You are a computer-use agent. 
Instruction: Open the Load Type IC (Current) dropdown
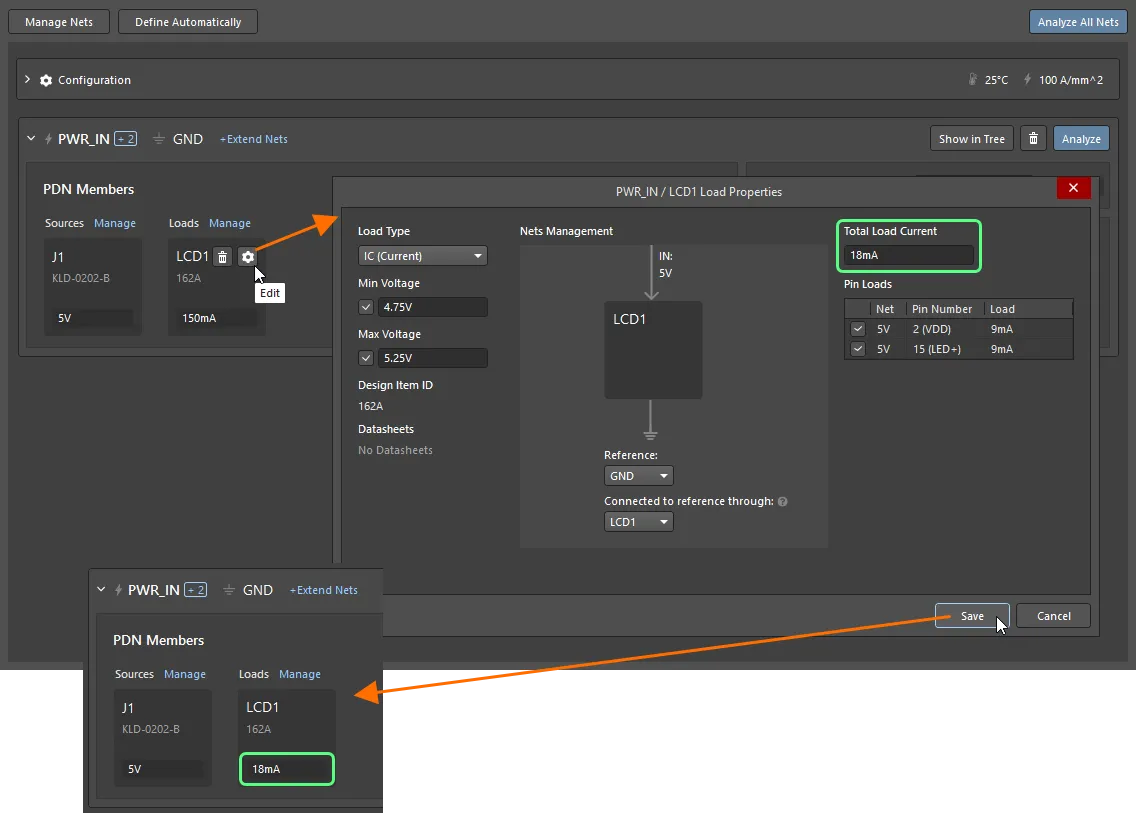422,256
